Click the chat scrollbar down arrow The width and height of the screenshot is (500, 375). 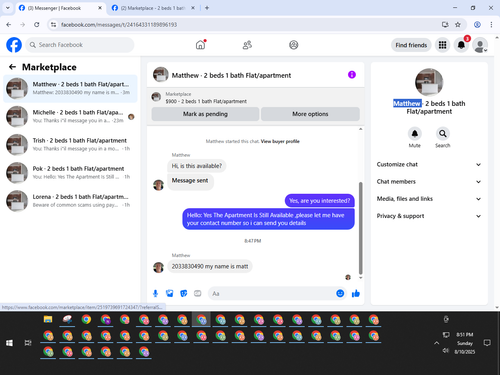click(360, 277)
